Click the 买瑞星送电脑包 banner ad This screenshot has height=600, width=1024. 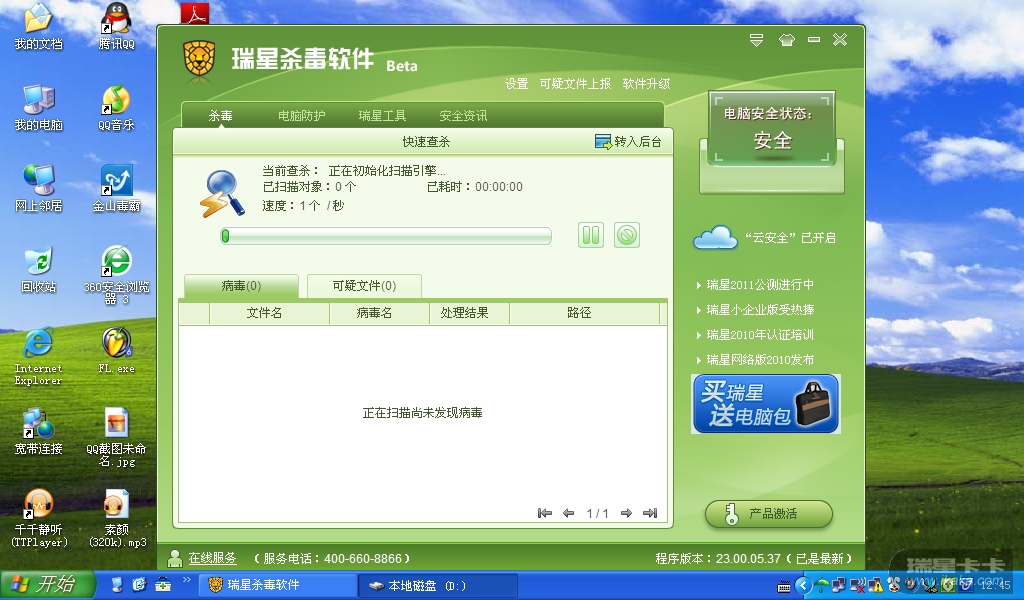click(x=765, y=403)
